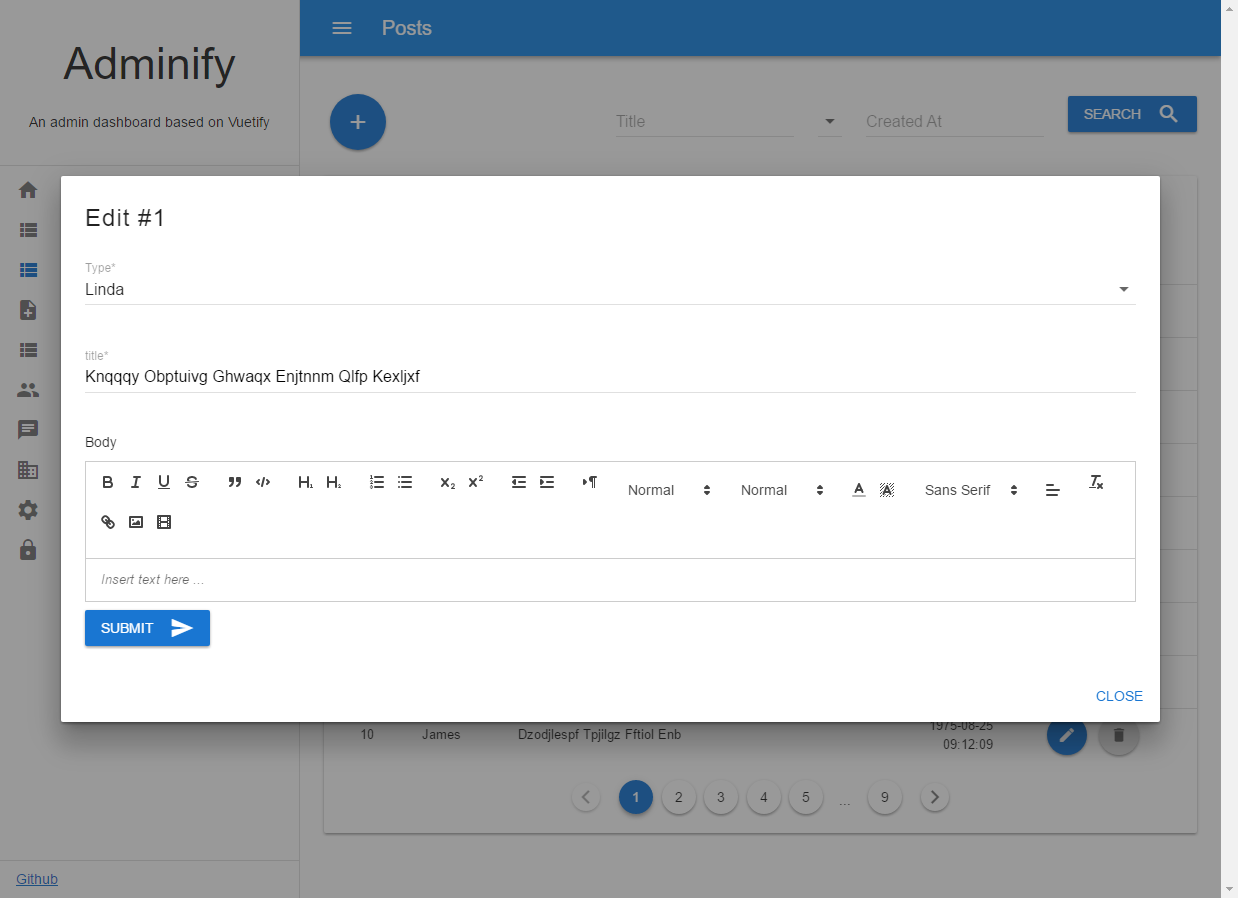
Task: Clear formatting with the Tx icon
Action: pos(1096,482)
